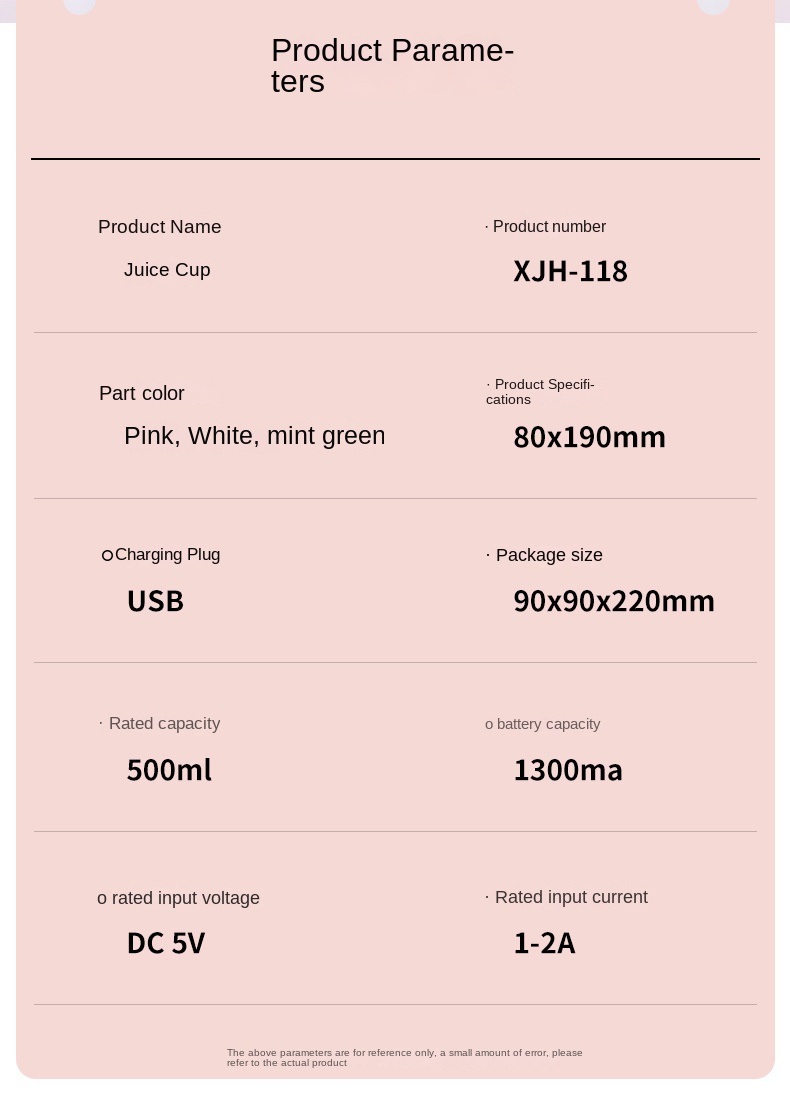Select the 1300ma battery value
The height and width of the screenshot is (1100, 790).
tap(568, 770)
